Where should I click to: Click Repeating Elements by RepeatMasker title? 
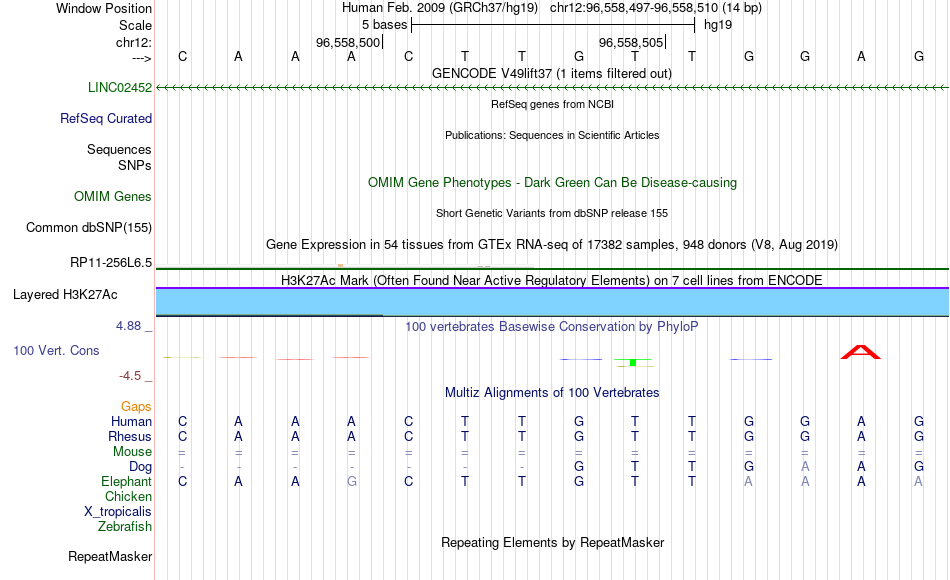(553, 542)
